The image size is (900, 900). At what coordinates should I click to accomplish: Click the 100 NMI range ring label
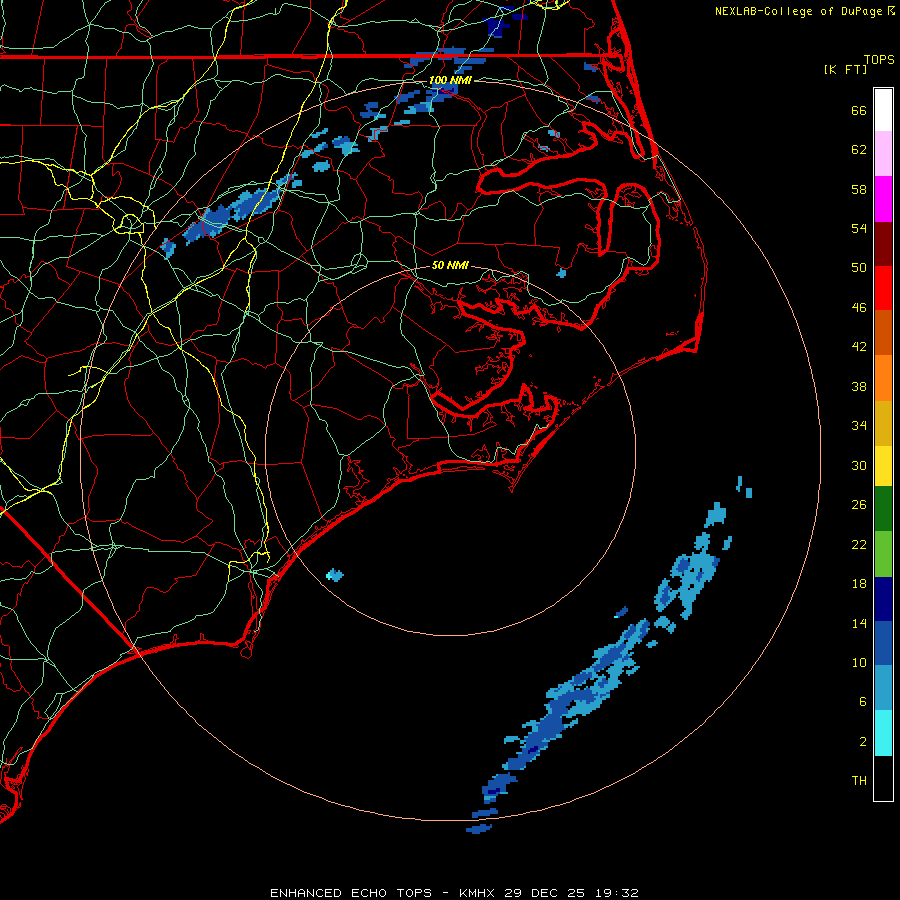point(450,80)
